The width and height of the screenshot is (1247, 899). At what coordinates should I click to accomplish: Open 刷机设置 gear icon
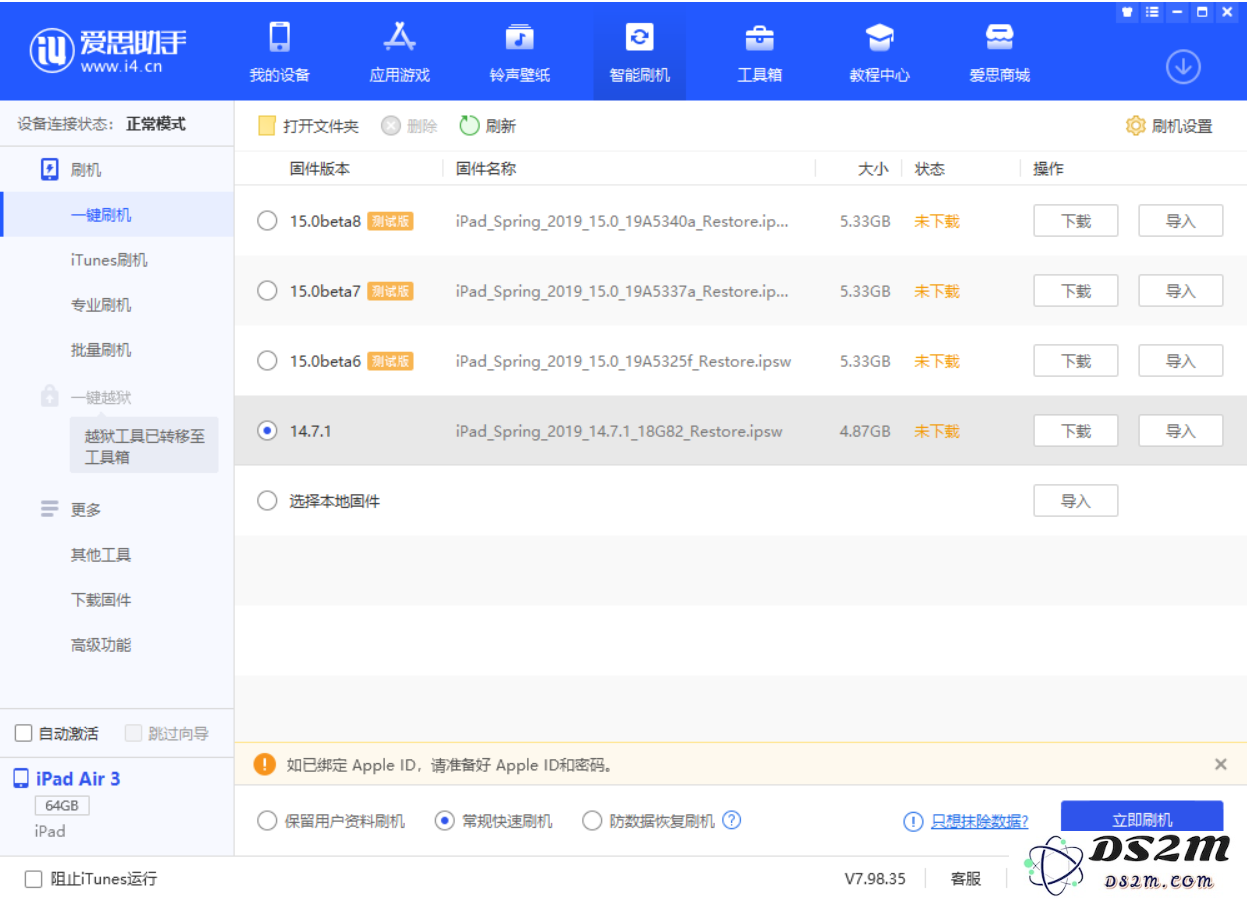coord(1135,126)
